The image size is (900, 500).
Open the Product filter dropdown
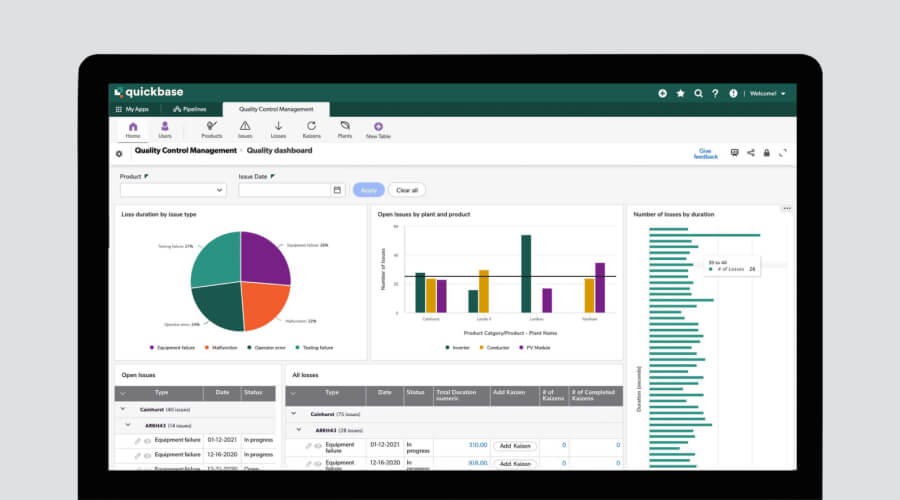point(173,190)
